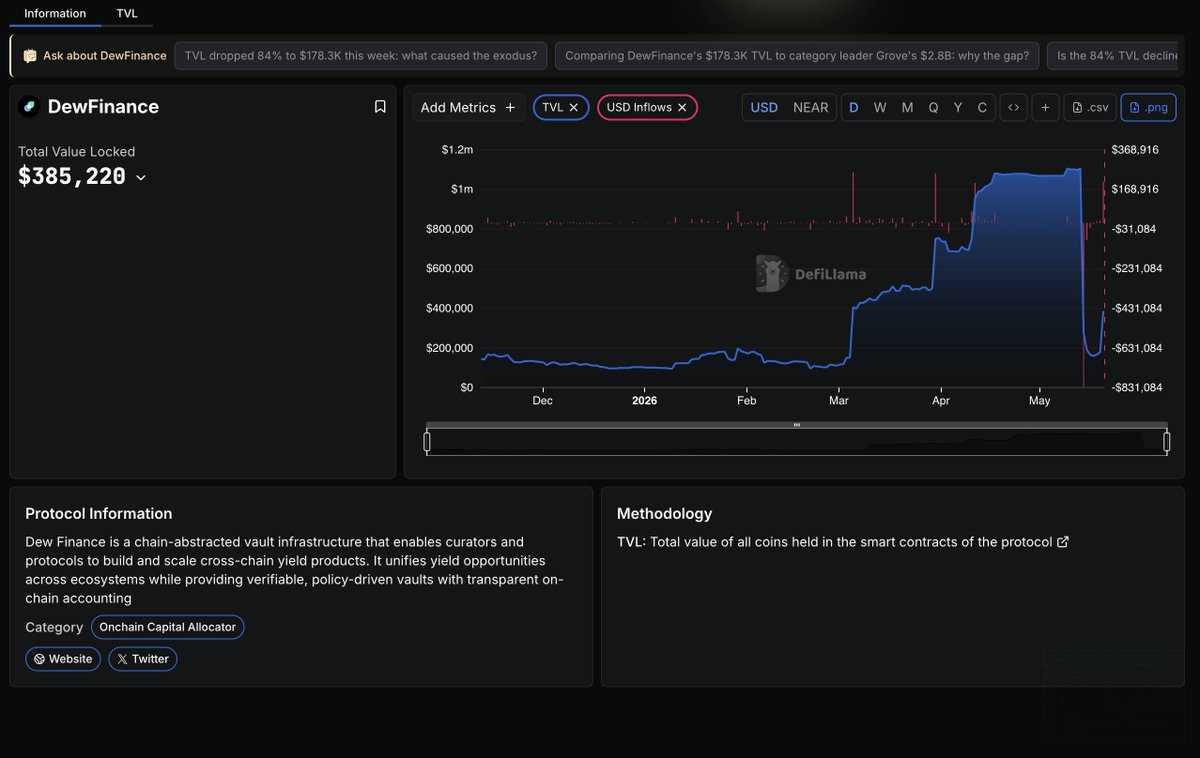Open TVL methodology external link icon
This screenshot has width=1200, height=758.
tap(1063, 542)
